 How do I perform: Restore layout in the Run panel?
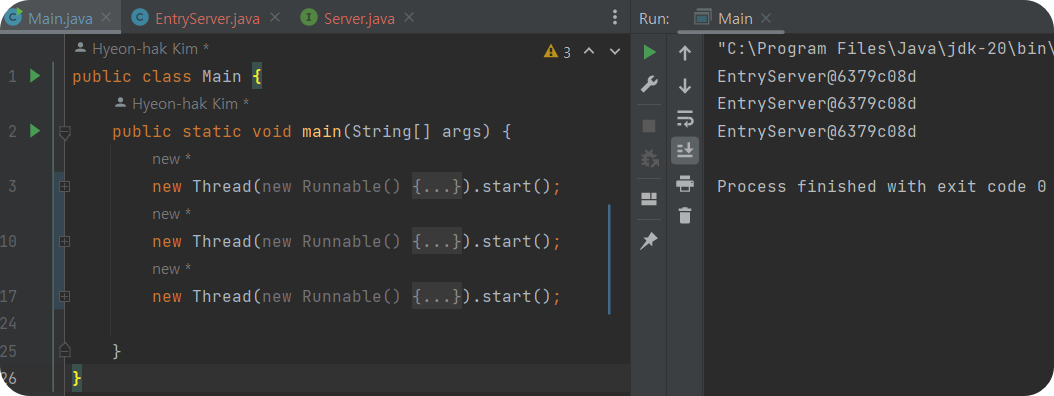(649, 199)
